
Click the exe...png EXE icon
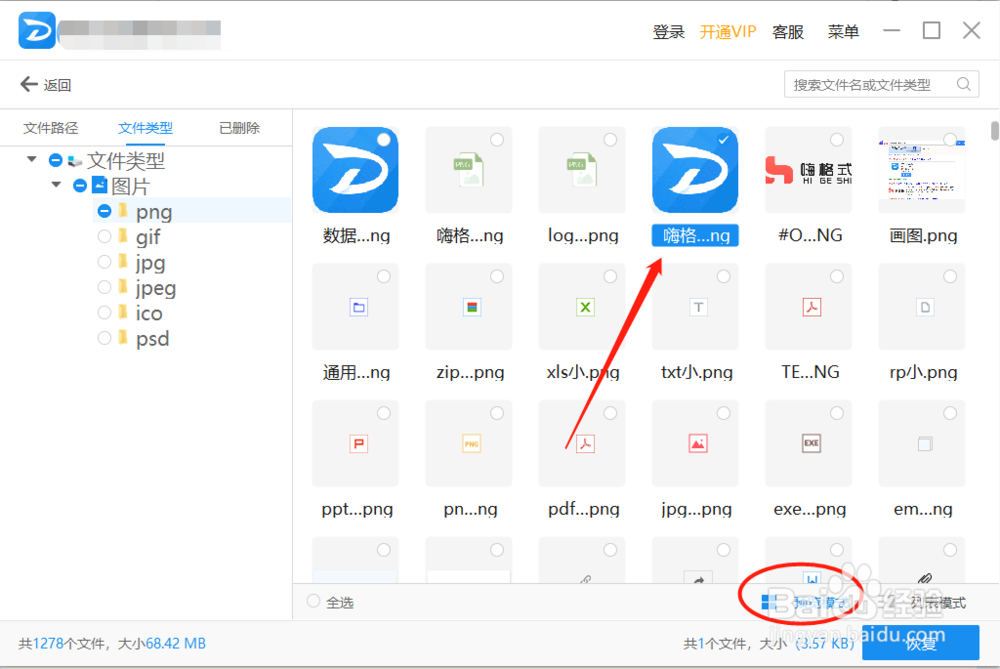pos(811,444)
